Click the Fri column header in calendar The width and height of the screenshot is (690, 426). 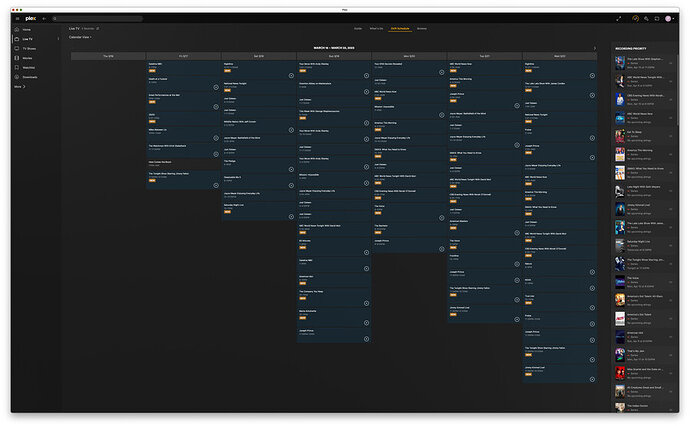184,56
